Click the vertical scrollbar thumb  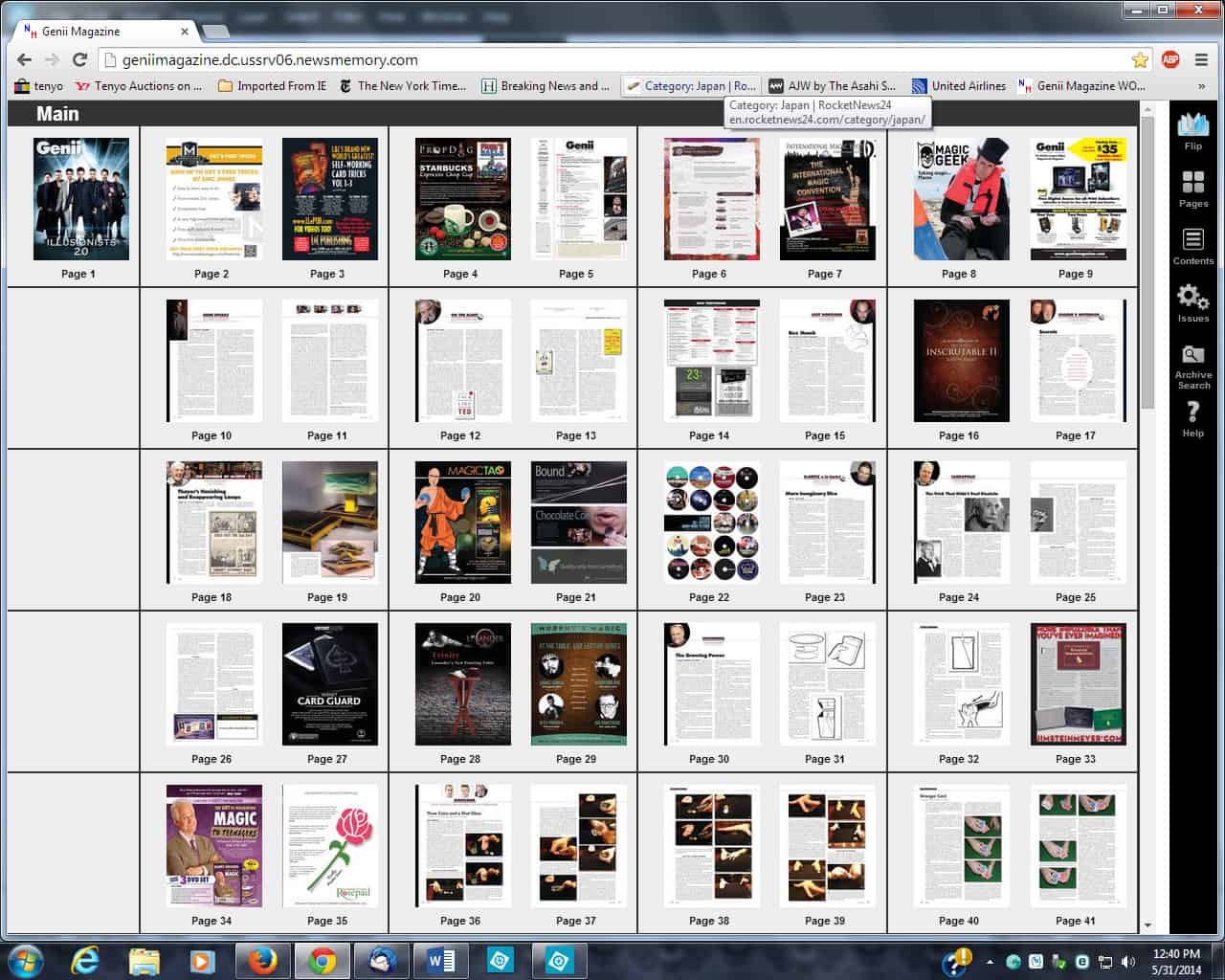pyautogui.click(x=1148, y=258)
